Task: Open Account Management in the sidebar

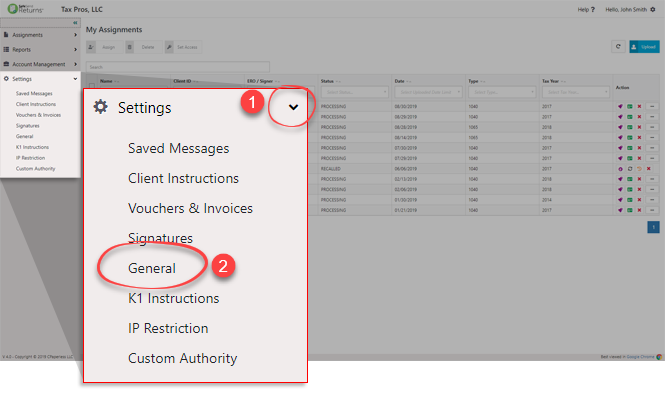Action: pos(40,63)
